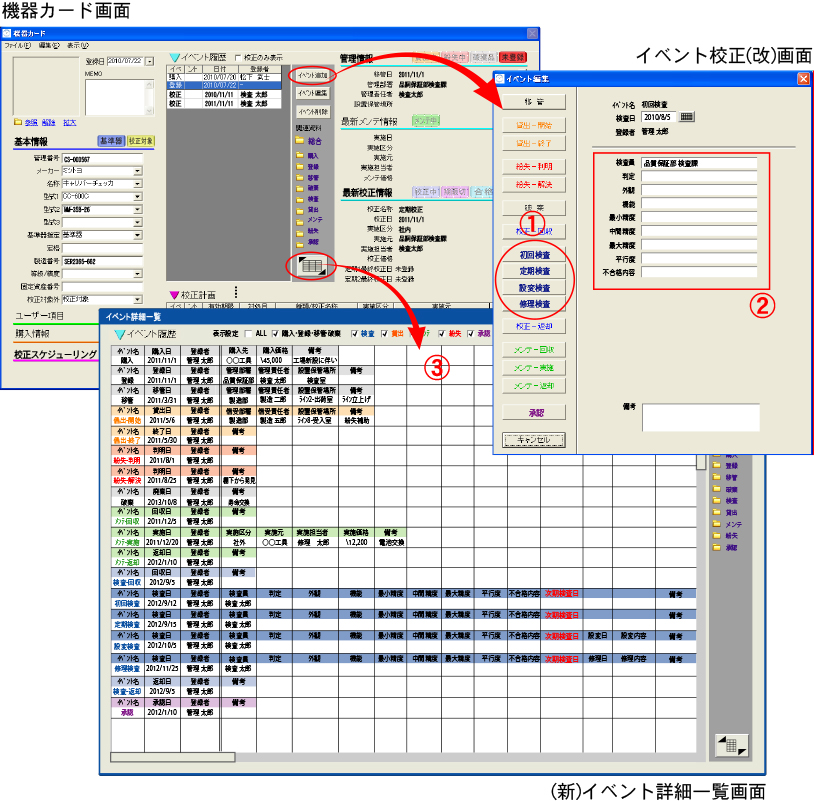Screen dimensions: 814x801
Task: Click キャンセル in the イベント編集 dialog
Action: [533, 440]
